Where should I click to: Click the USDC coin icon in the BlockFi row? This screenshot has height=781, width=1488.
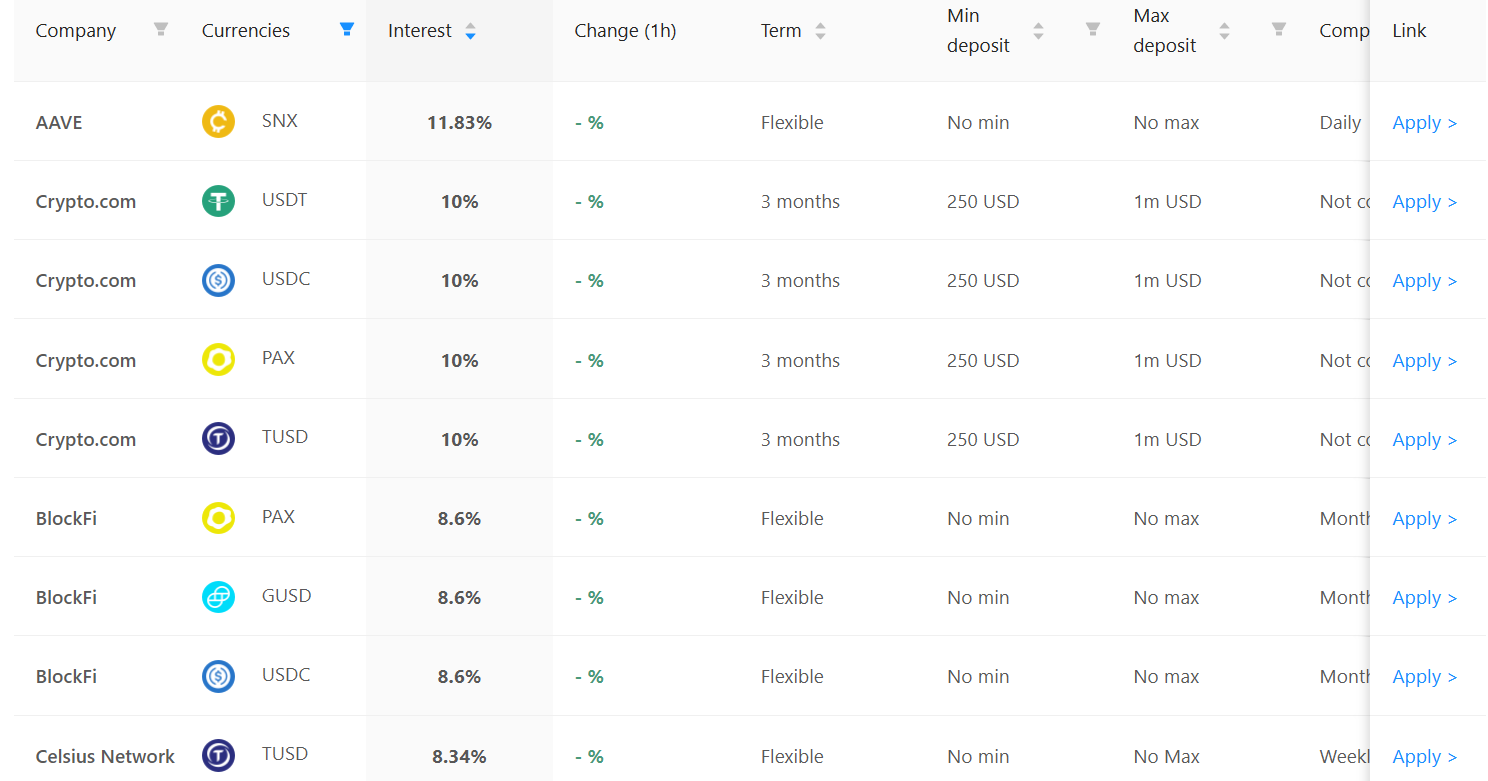click(218, 676)
